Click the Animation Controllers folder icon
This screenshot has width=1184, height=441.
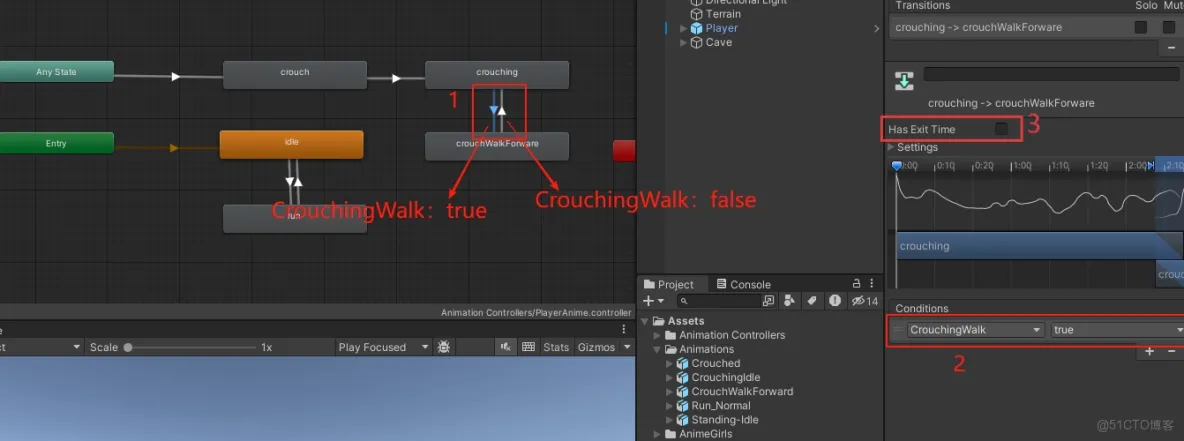pyautogui.click(x=670, y=335)
